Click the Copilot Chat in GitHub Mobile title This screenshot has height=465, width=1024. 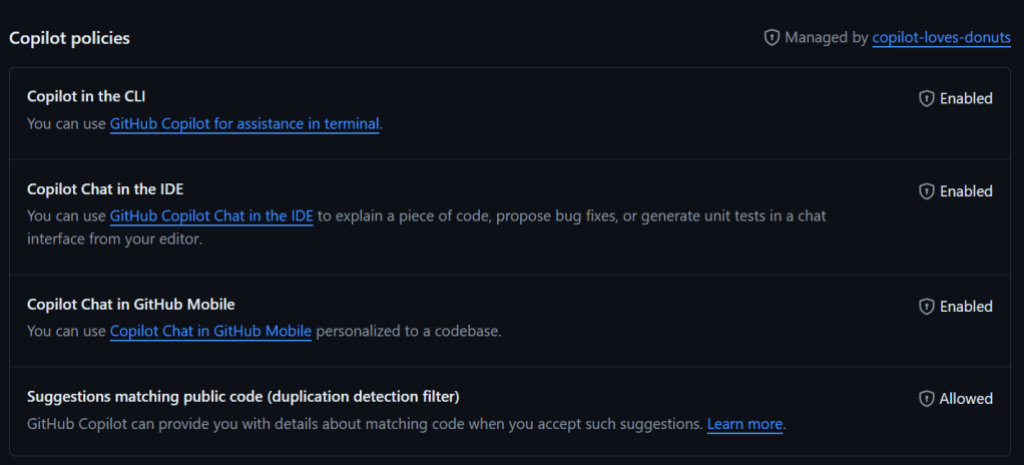coord(131,304)
